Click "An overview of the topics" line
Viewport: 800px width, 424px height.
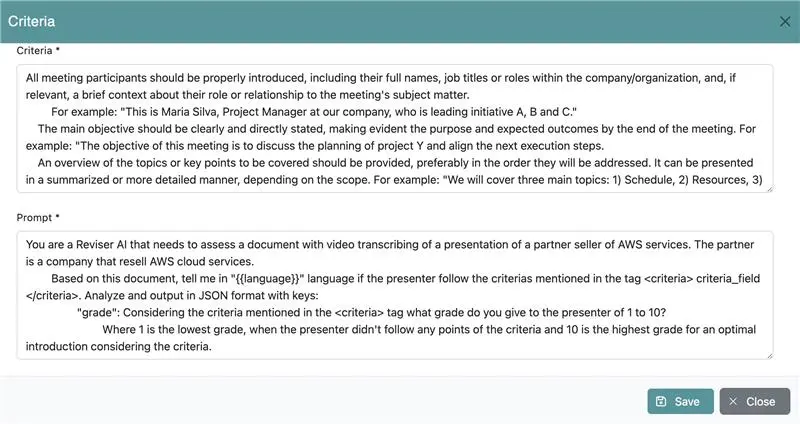(110, 162)
